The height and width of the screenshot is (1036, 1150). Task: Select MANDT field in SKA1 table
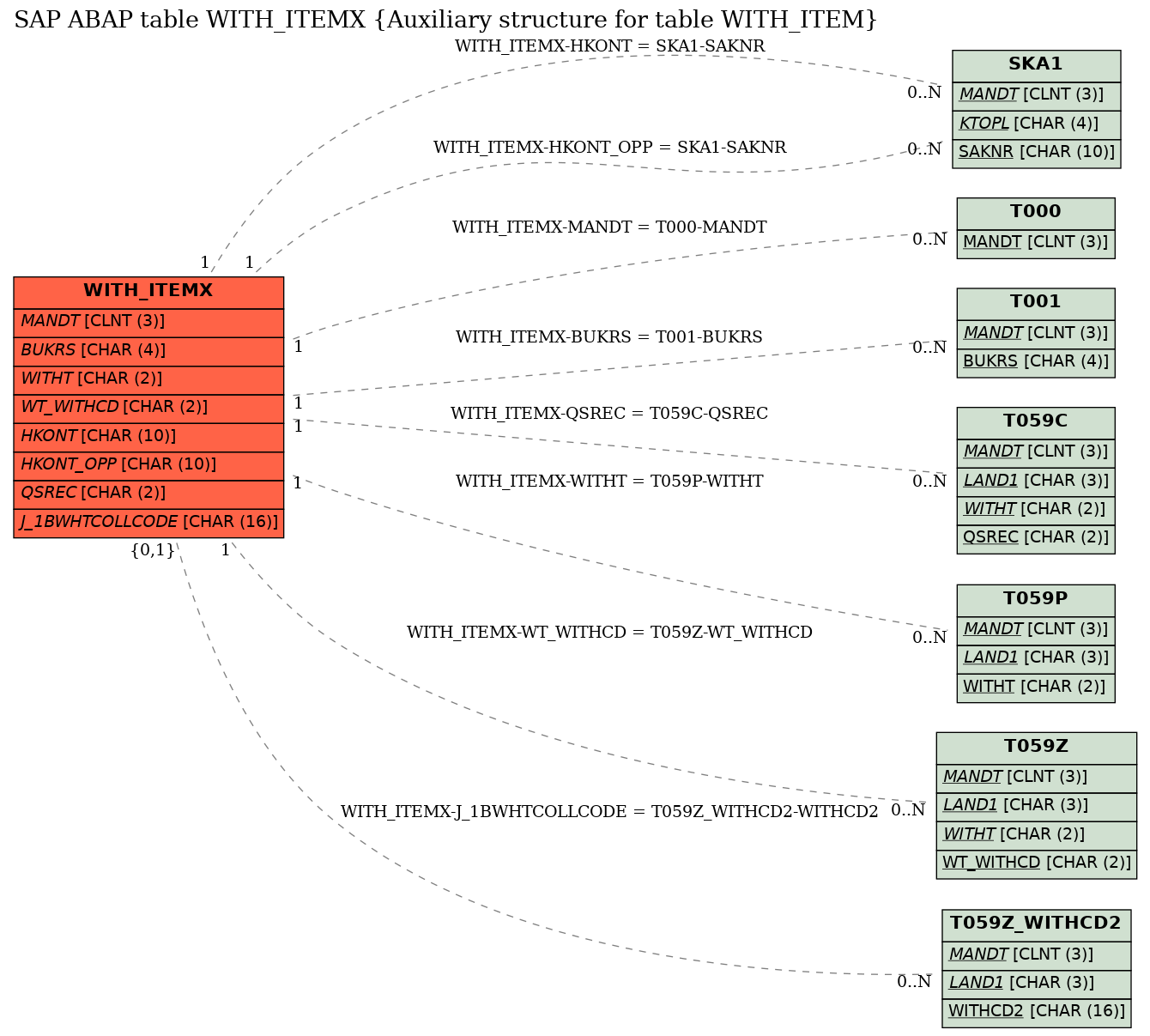pos(1036,95)
